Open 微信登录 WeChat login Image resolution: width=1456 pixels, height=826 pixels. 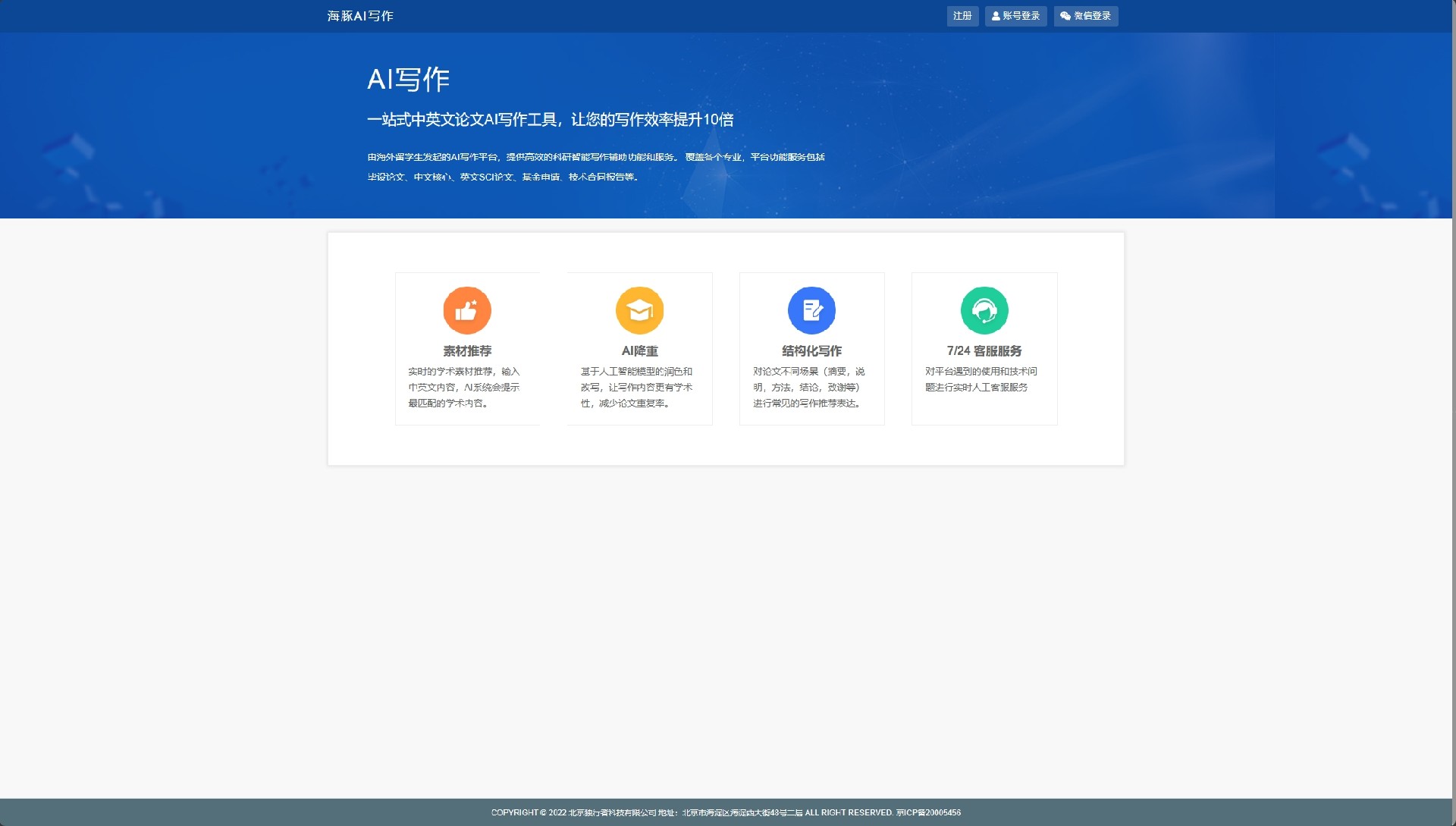pos(1086,15)
